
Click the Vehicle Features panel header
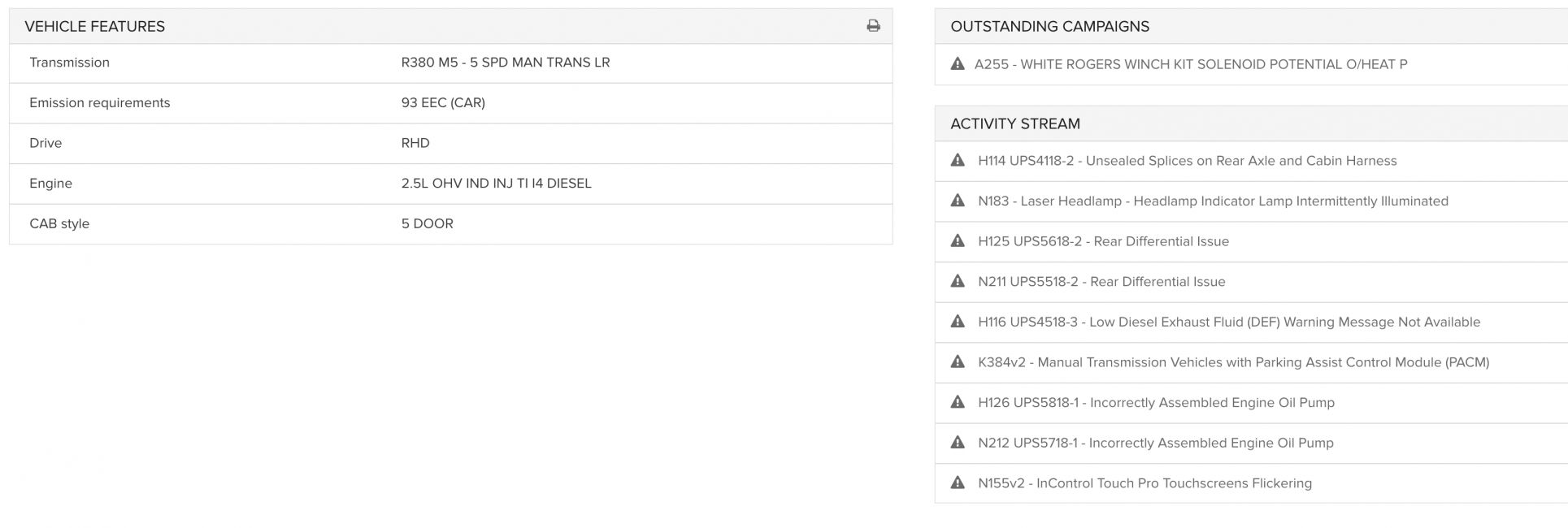[450, 26]
